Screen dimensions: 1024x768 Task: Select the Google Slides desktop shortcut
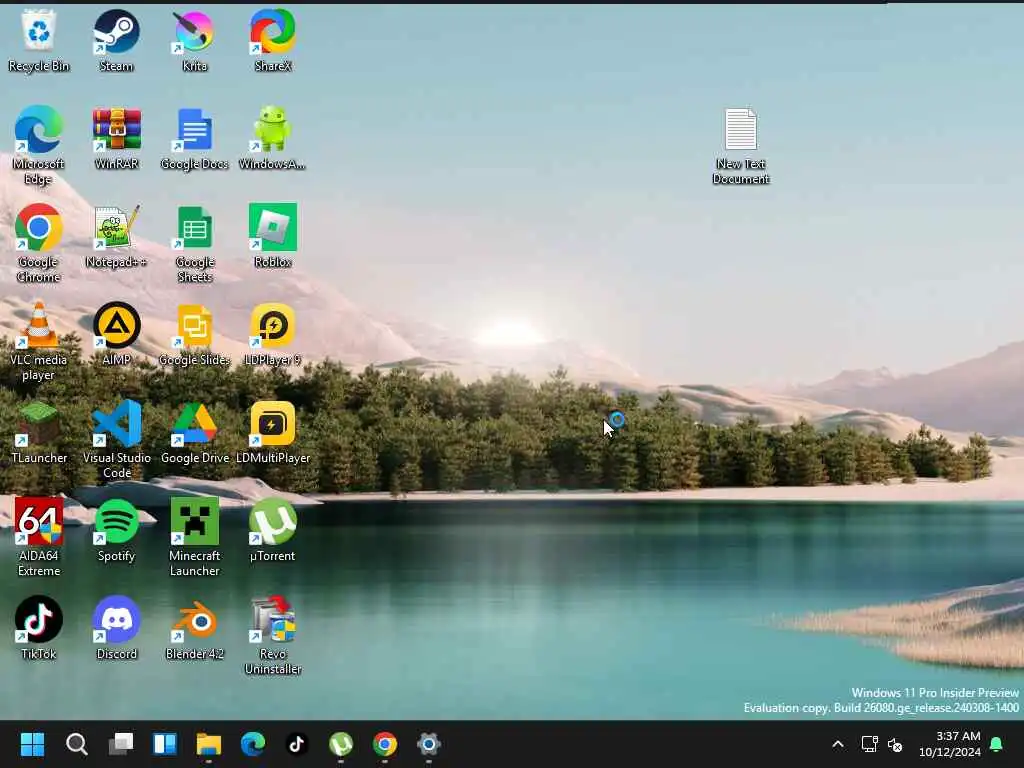pyautogui.click(x=194, y=334)
